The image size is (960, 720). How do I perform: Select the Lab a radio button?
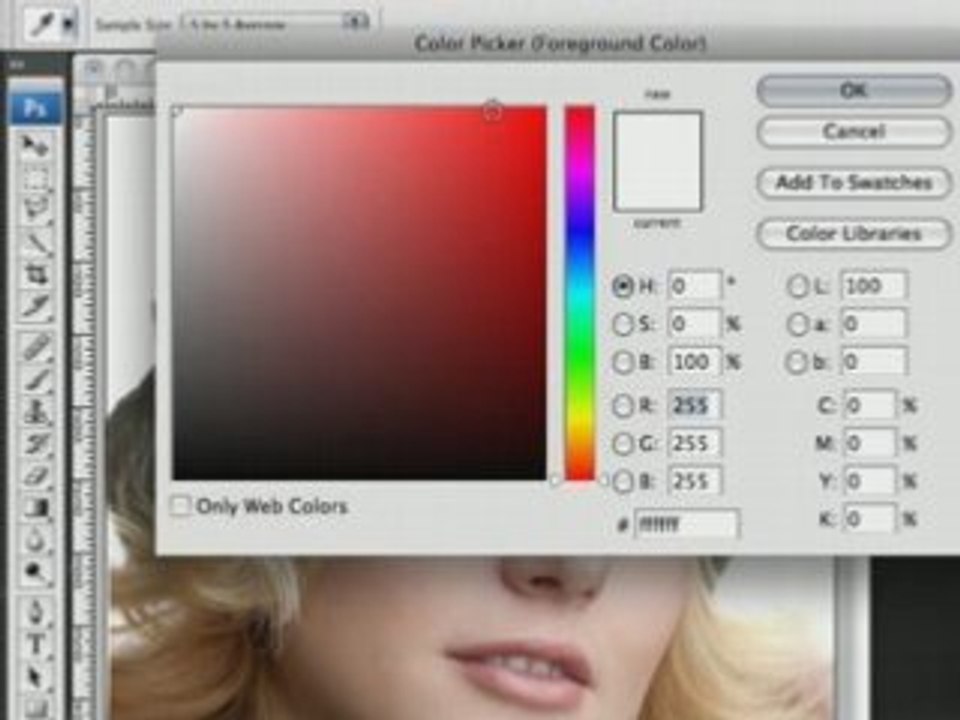click(797, 324)
